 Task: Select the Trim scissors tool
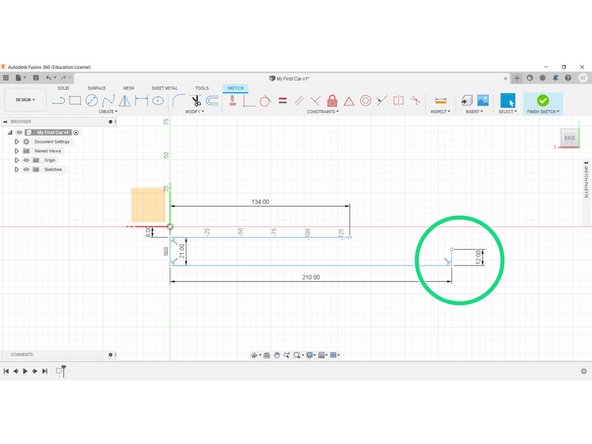coord(196,101)
